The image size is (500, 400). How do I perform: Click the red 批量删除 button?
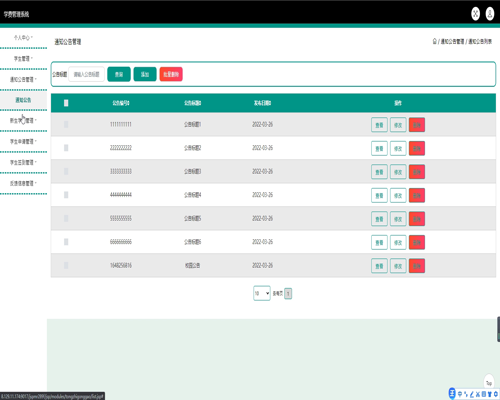click(171, 74)
